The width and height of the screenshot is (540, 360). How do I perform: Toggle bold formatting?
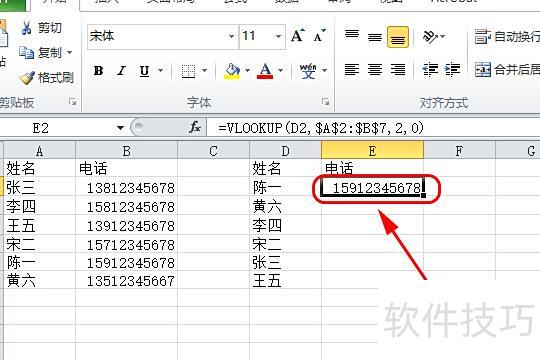98,71
